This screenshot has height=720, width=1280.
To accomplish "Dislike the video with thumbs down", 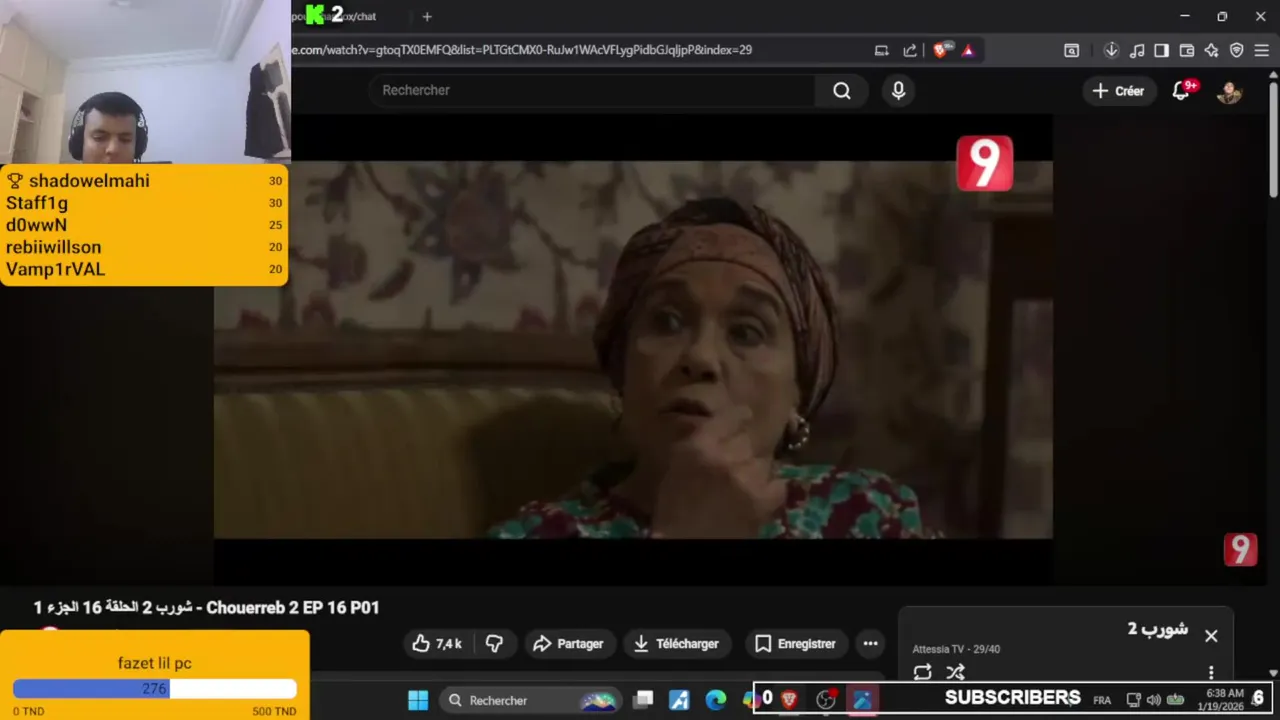I will (x=494, y=644).
